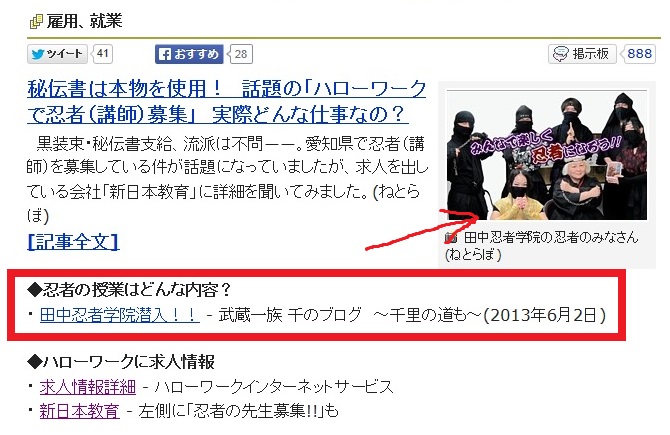Click the camera icon next to the photo caption
Image resolution: width=670 pixels, height=435 pixels.
click(450, 237)
